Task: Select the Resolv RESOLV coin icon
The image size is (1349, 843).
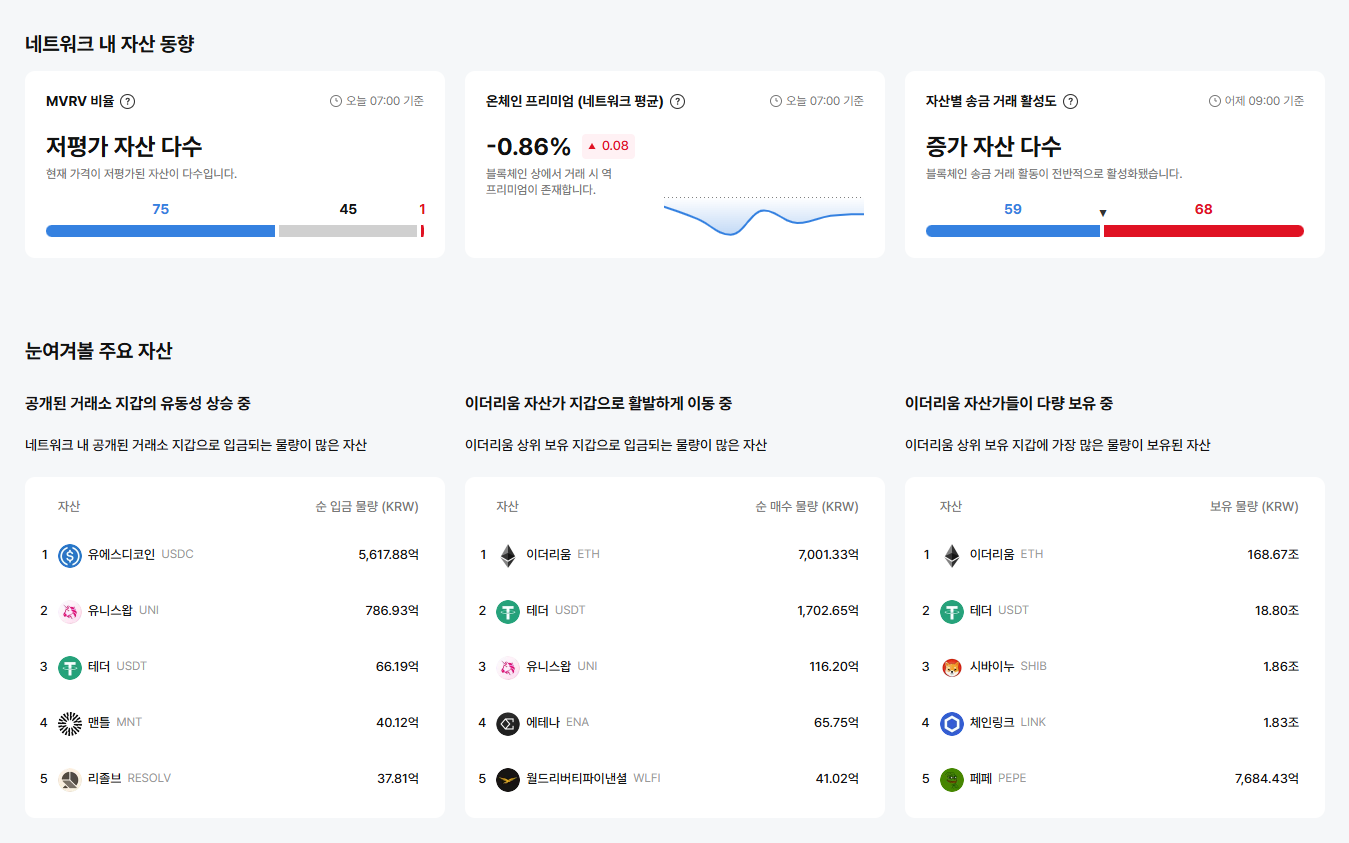Action: [x=68, y=778]
